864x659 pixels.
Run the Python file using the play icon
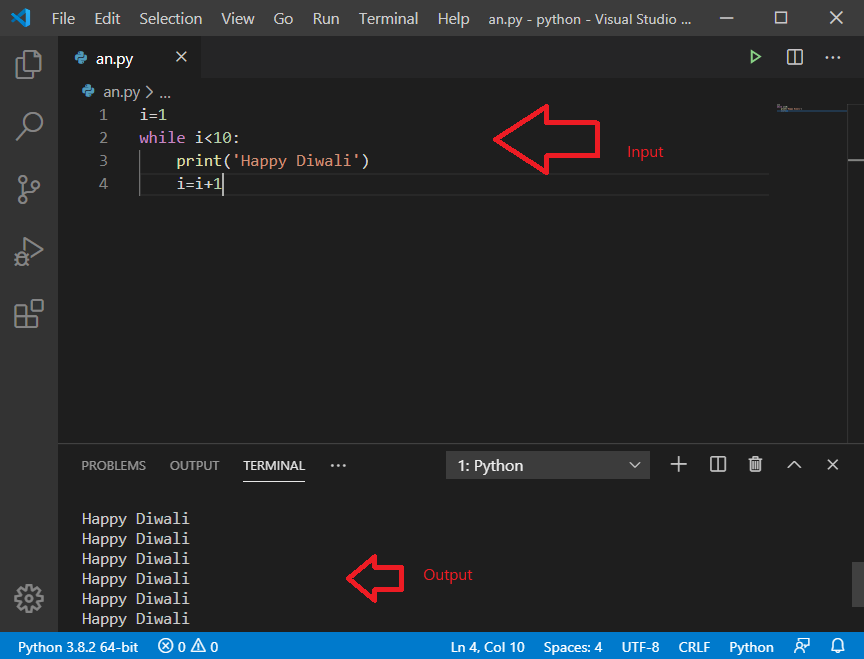click(x=755, y=57)
